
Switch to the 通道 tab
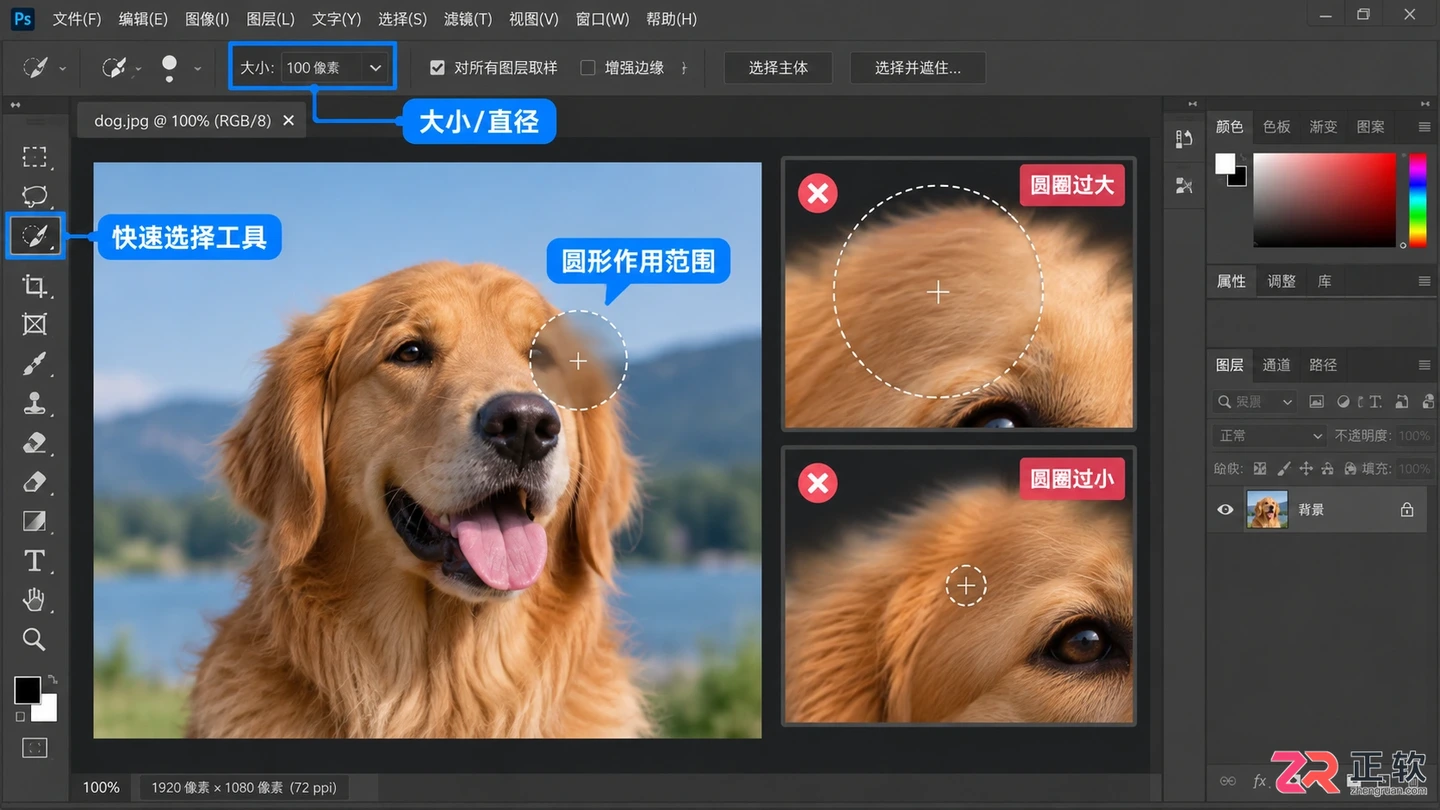[x=1276, y=365]
